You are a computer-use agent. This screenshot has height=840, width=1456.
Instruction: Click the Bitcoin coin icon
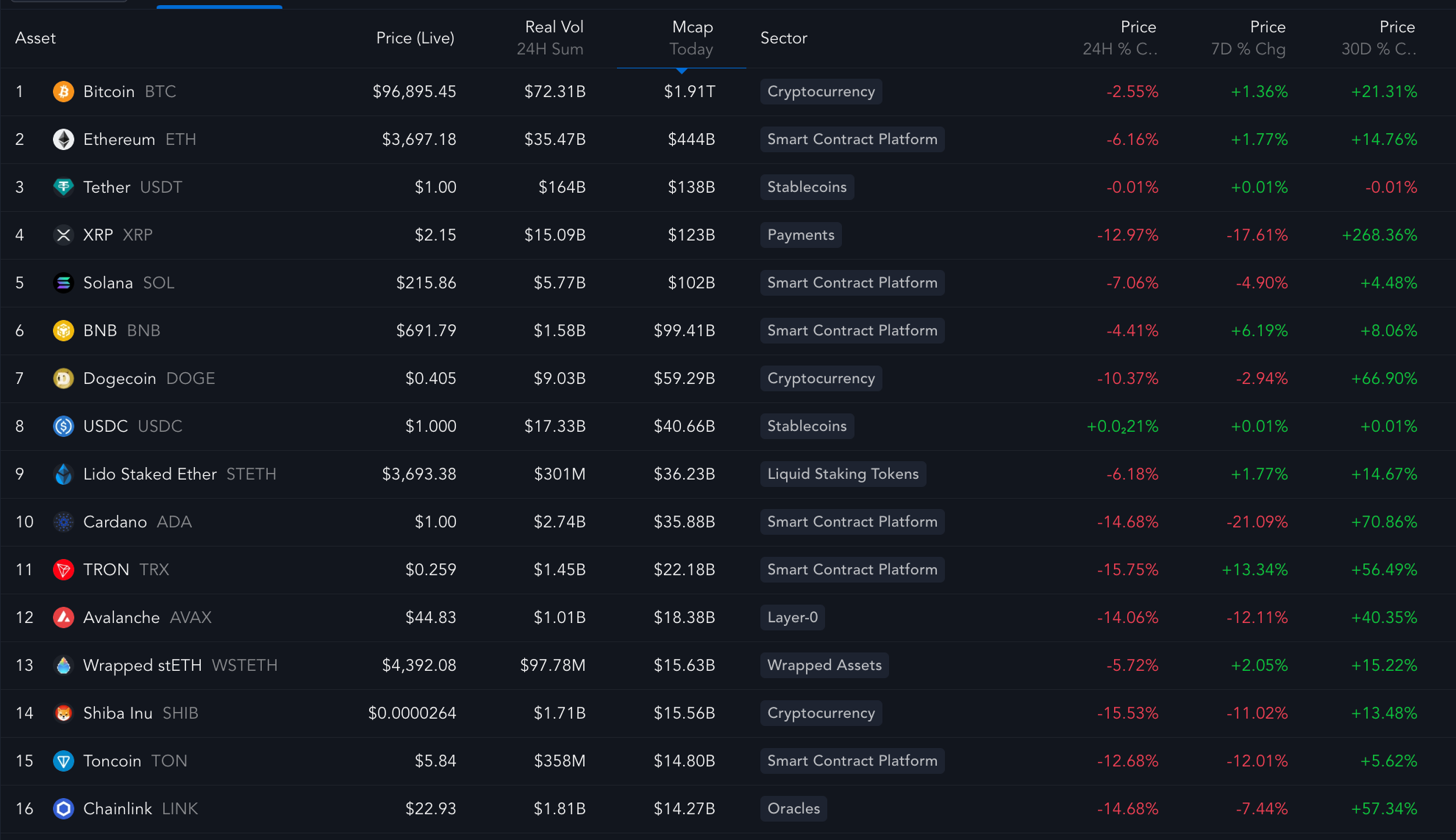[64, 92]
